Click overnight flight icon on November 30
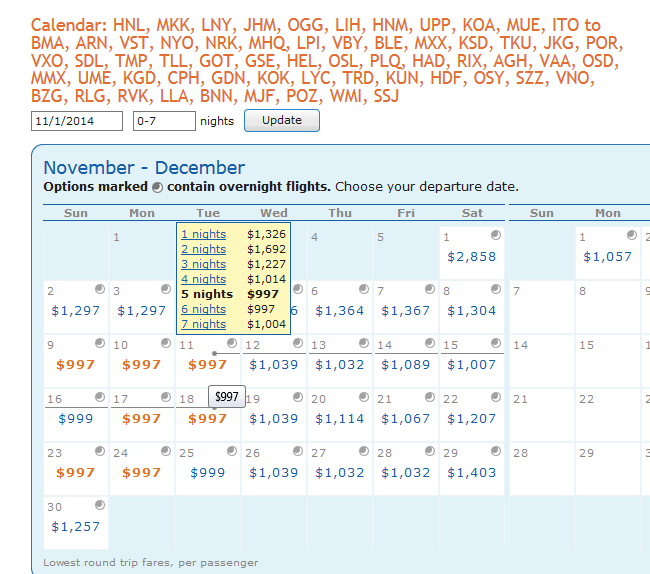Screen dimensions: 650x574 (x=100, y=505)
